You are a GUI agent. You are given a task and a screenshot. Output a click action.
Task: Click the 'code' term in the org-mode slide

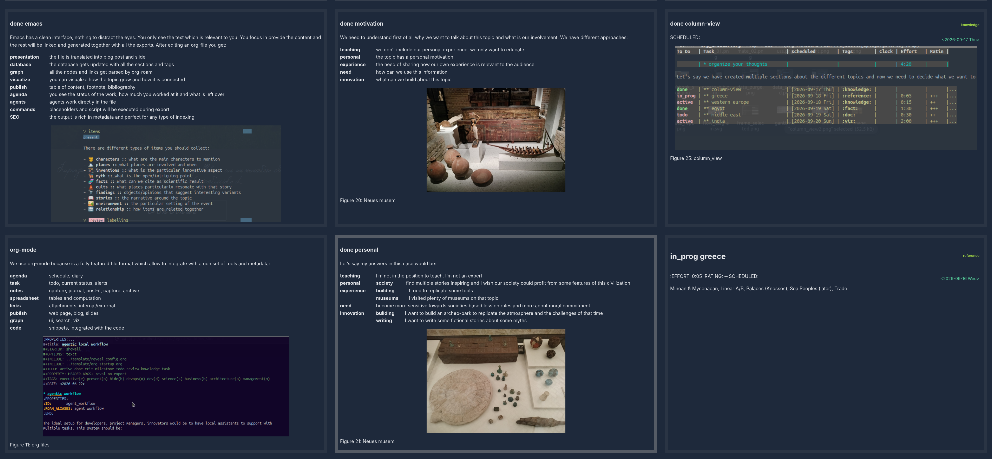15,328
